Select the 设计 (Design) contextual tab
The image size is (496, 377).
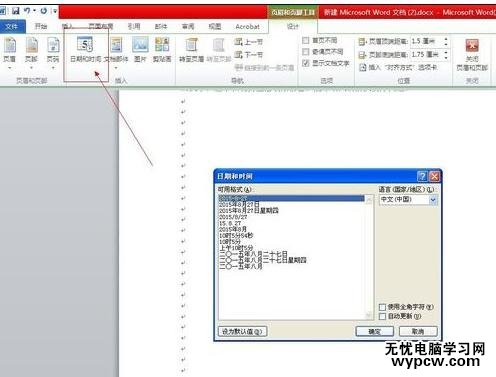293,26
